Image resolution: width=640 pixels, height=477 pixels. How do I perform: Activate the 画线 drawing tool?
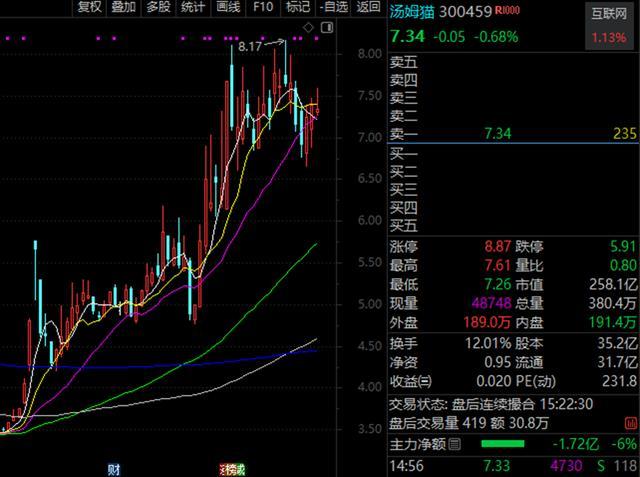pos(228,7)
